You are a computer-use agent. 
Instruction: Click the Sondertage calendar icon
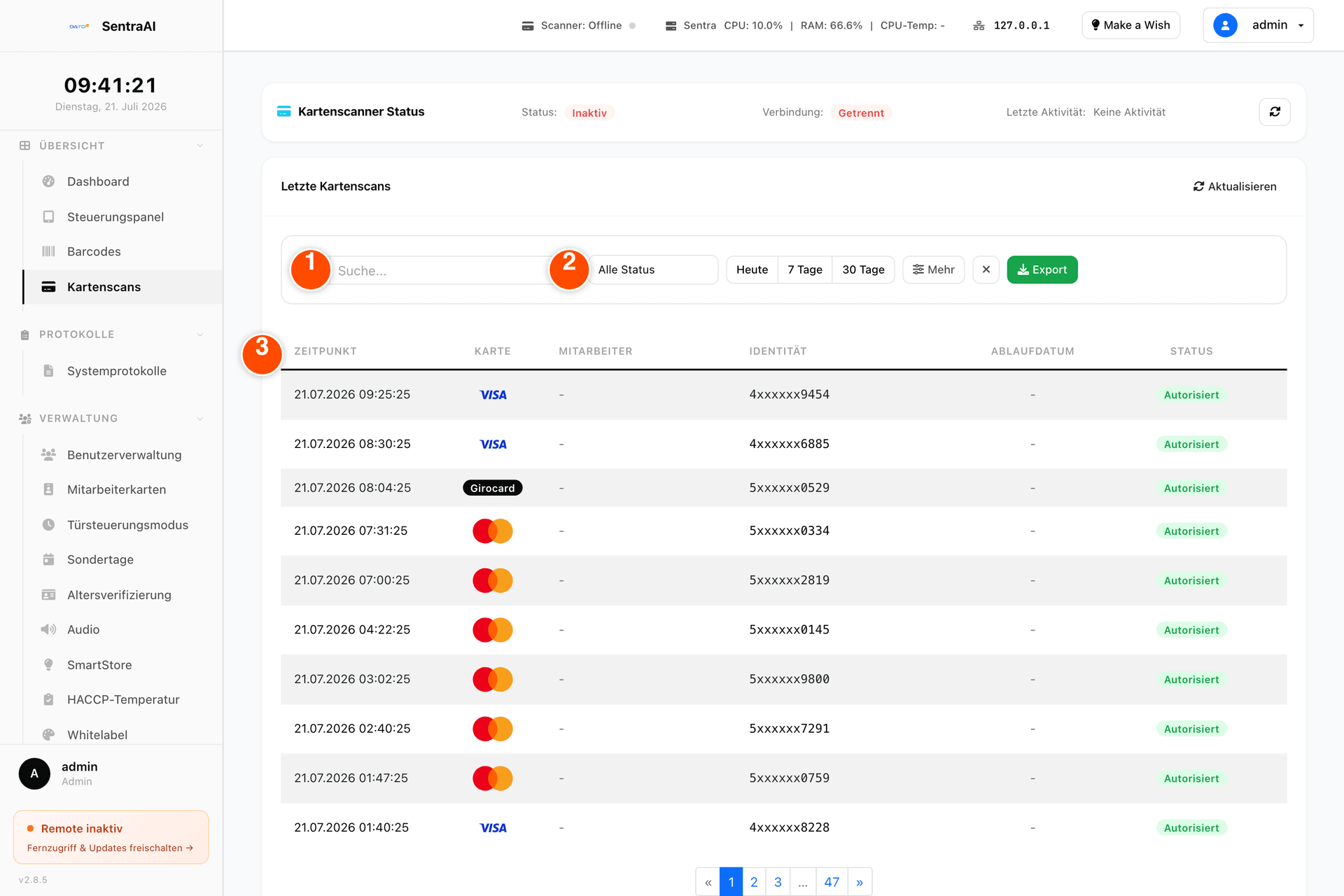coord(48,559)
